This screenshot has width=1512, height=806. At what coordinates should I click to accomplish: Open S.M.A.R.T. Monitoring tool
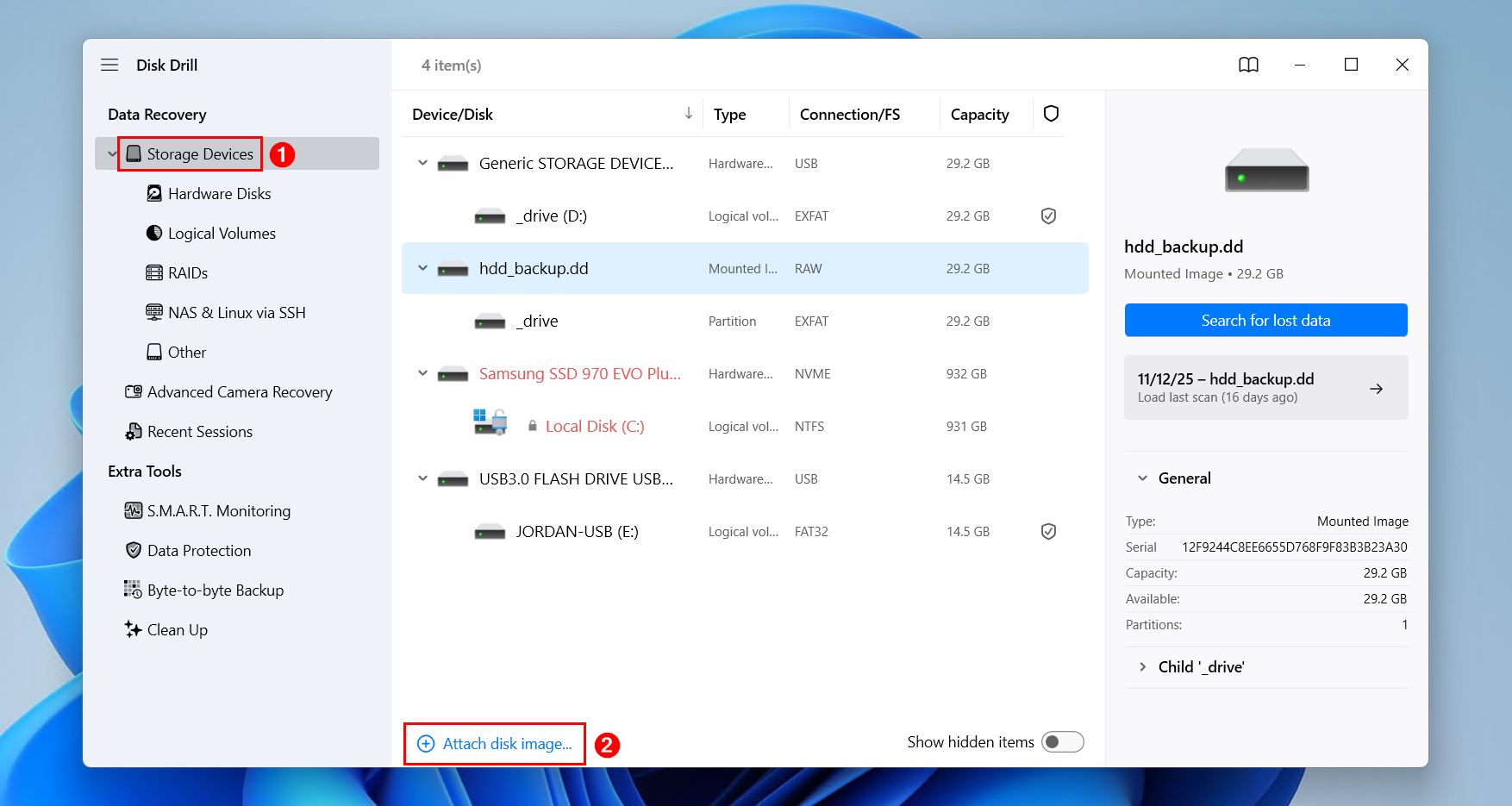tap(218, 510)
